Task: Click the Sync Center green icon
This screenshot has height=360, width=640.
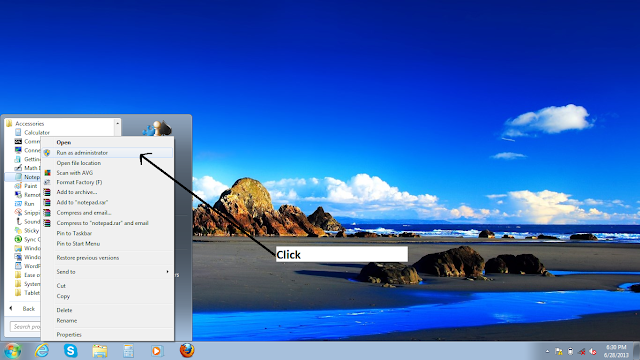Action: [18, 239]
